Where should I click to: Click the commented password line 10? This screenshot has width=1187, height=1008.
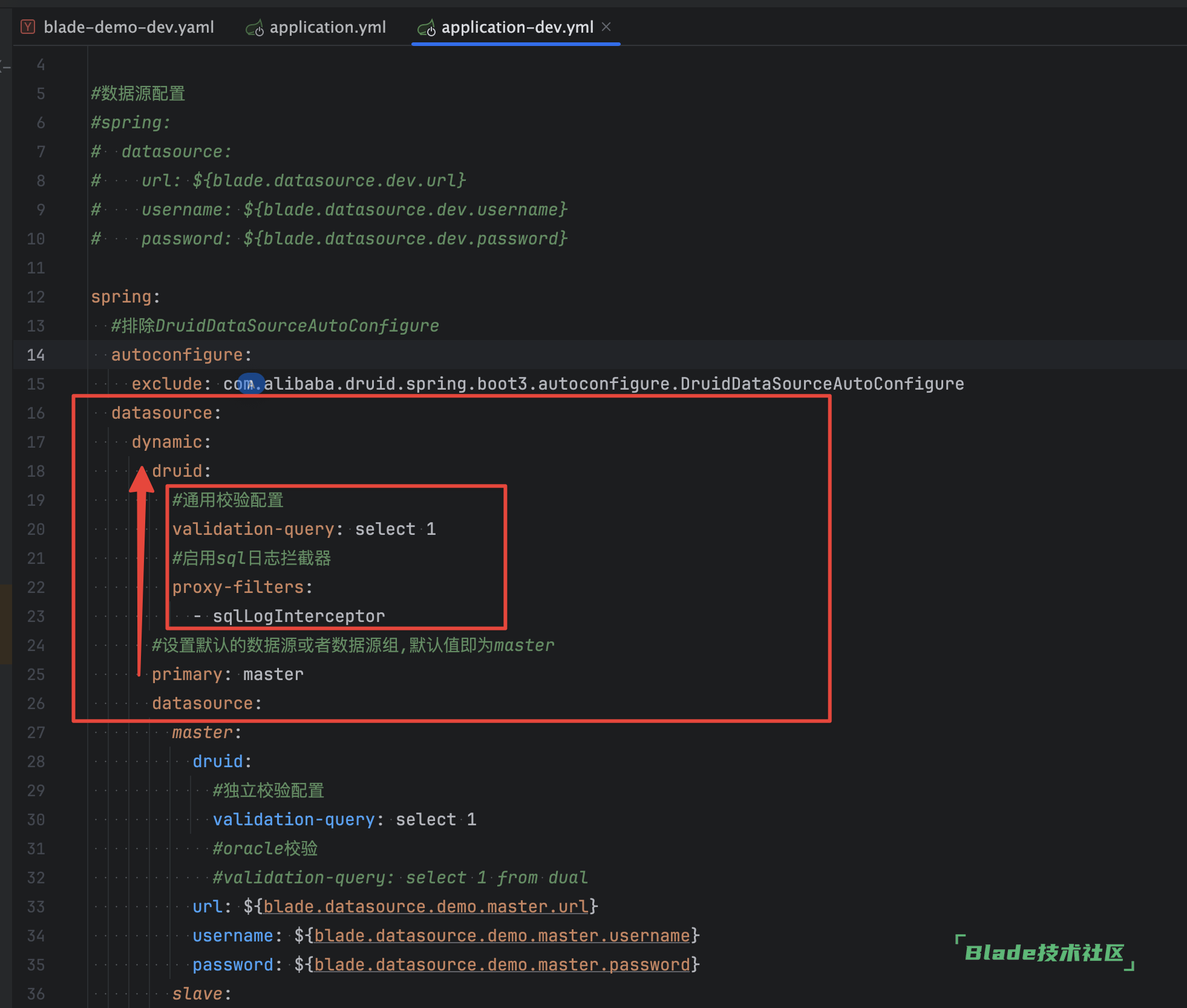click(x=329, y=238)
